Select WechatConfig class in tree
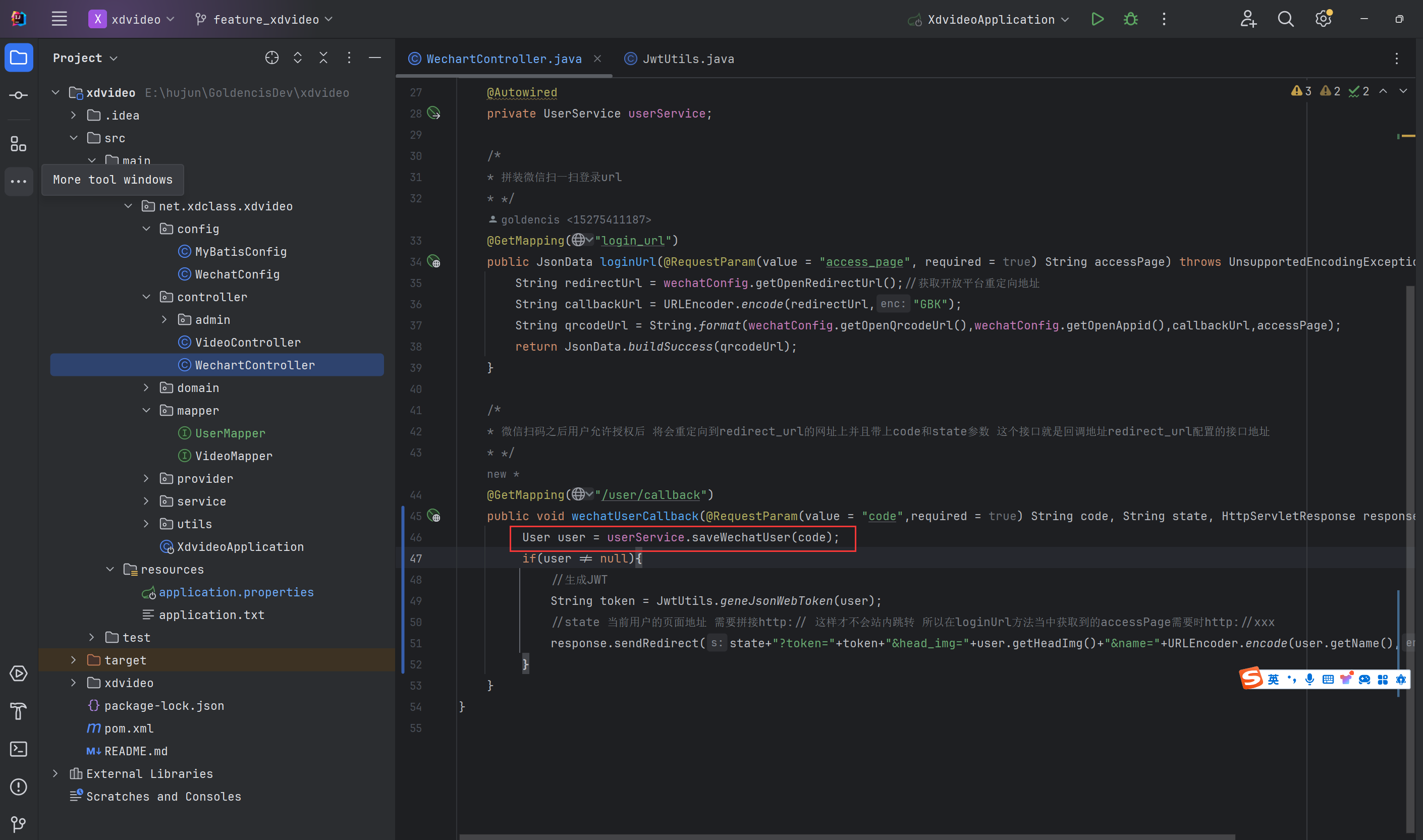The height and width of the screenshot is (840, 1423). coord(229,274)
